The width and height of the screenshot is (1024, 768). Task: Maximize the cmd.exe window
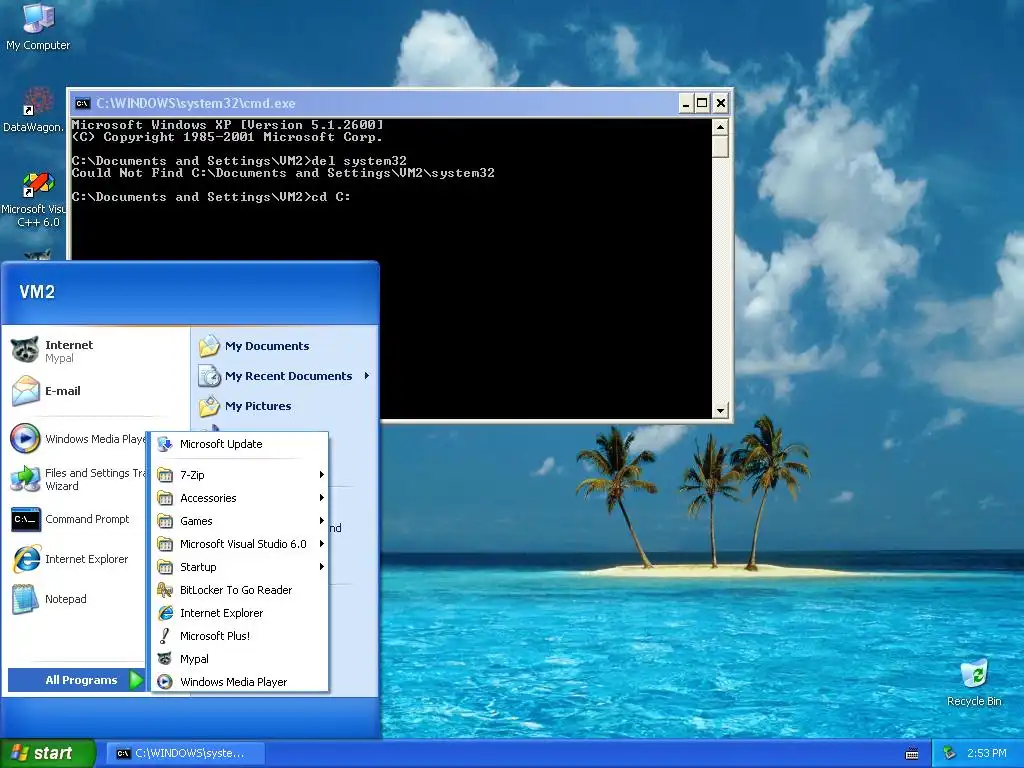702,103
